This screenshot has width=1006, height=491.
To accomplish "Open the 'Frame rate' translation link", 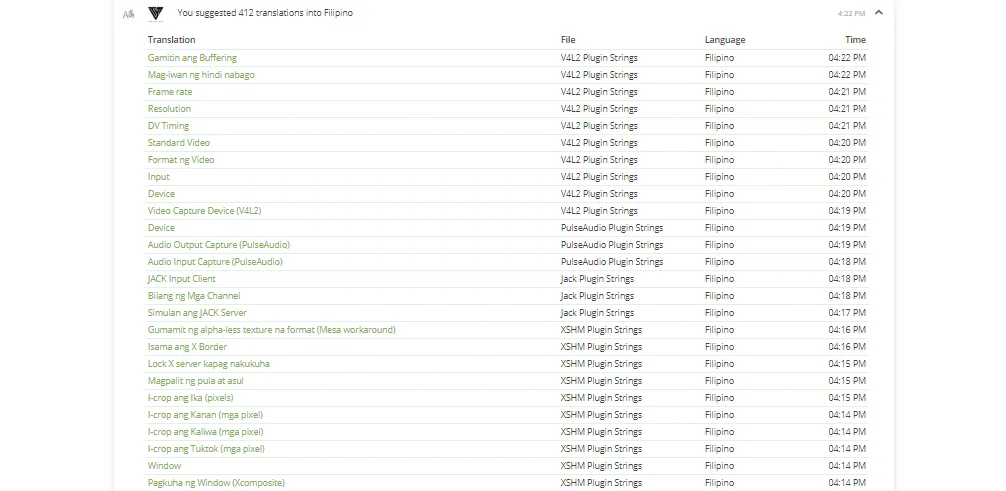I will [169, 92].
